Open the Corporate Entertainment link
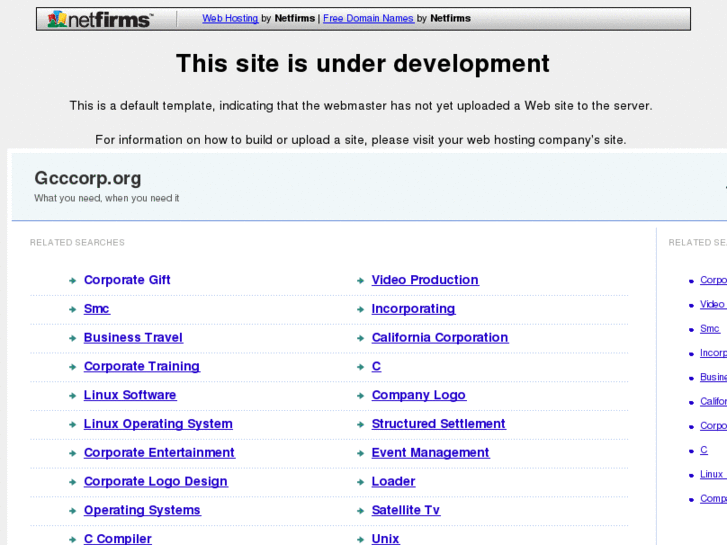This screenshot has height=545, width=727. (x=159, y=452)
